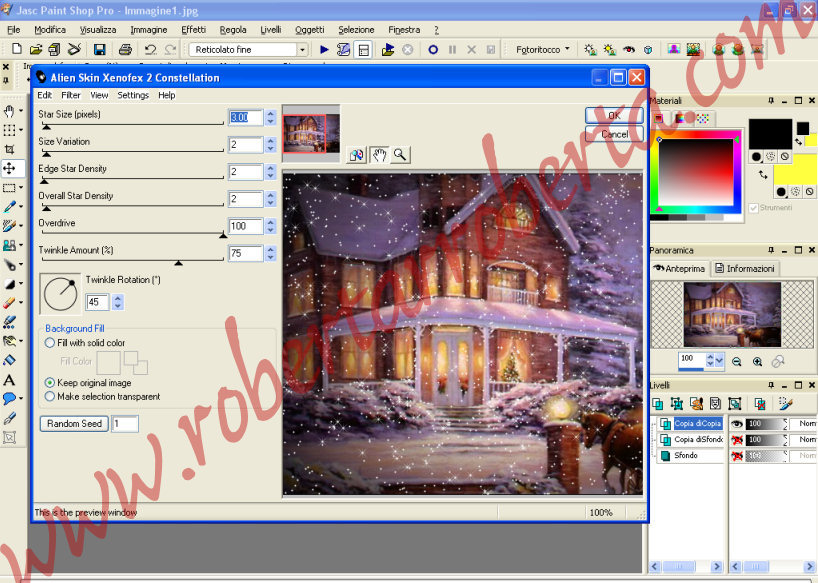The image size is (818, 583).
Task: Toggle the Strumenti checkbox in Materiali
Action: pos(753,208)
